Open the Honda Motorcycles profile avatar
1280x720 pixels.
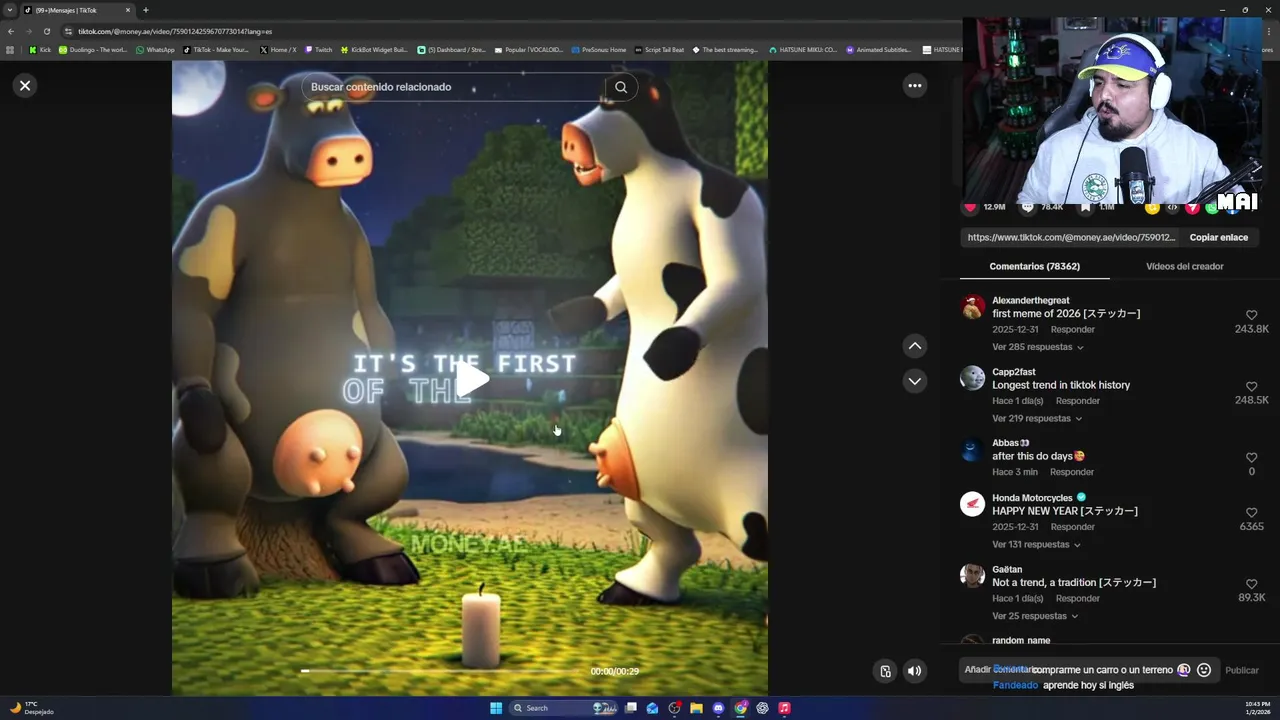[972, 504]
